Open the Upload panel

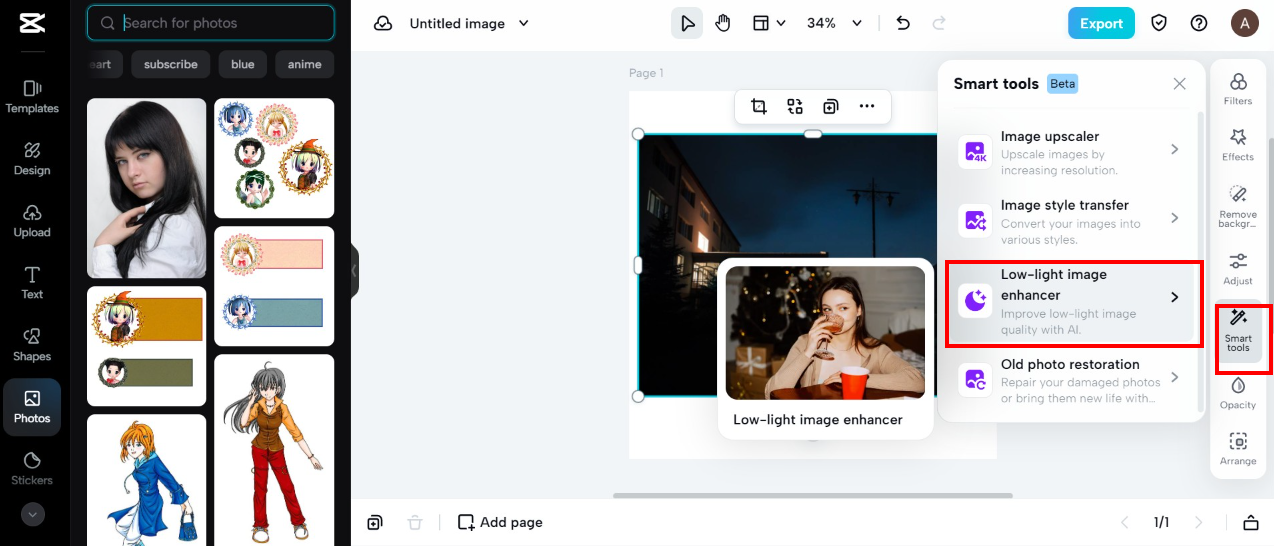[32, 220]
